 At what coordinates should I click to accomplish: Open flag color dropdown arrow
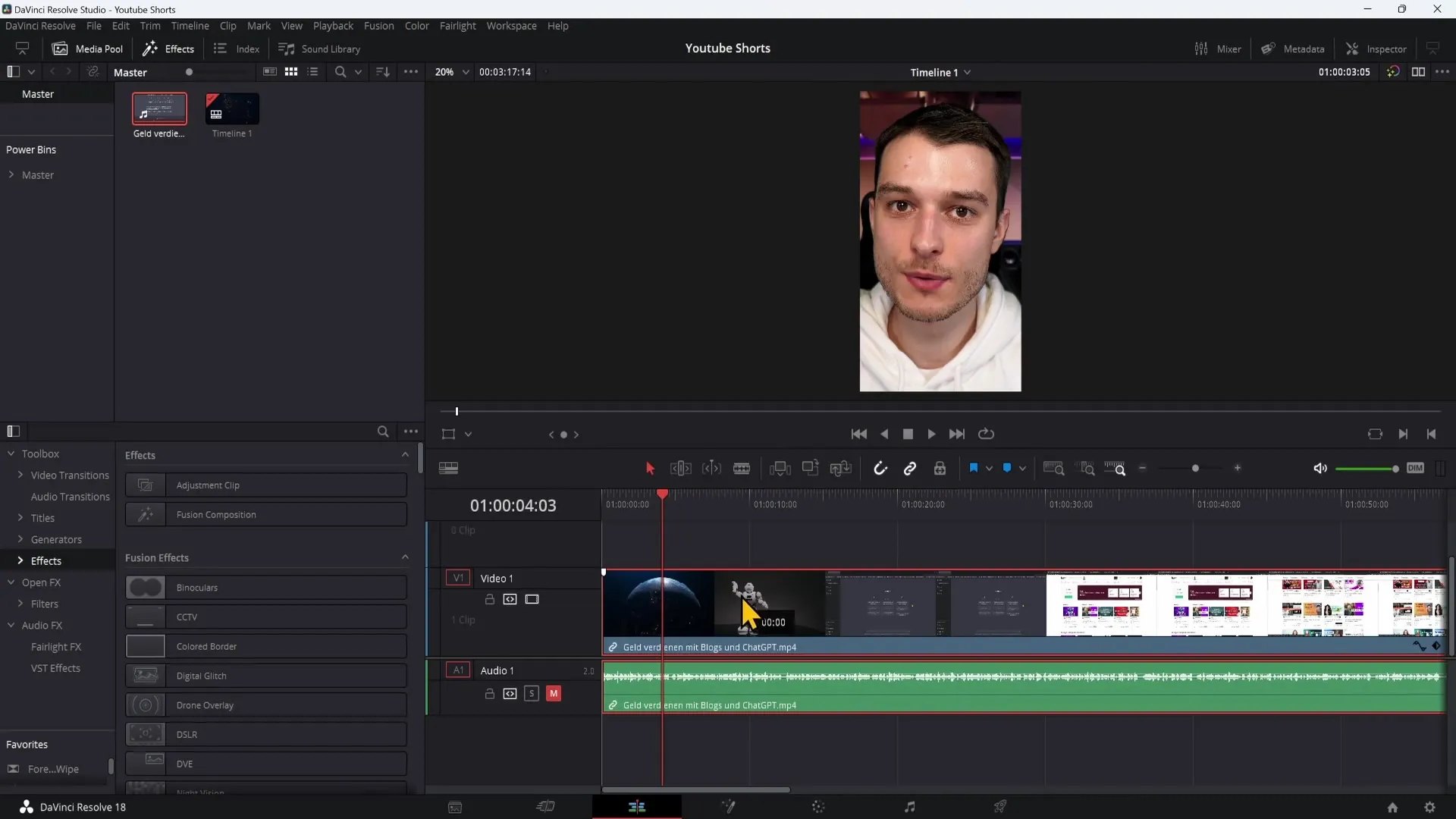(989, 469)
